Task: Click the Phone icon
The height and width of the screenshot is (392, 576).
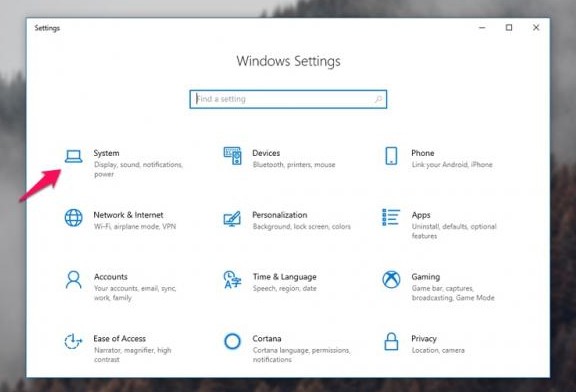Action: [x=391, y=156]
